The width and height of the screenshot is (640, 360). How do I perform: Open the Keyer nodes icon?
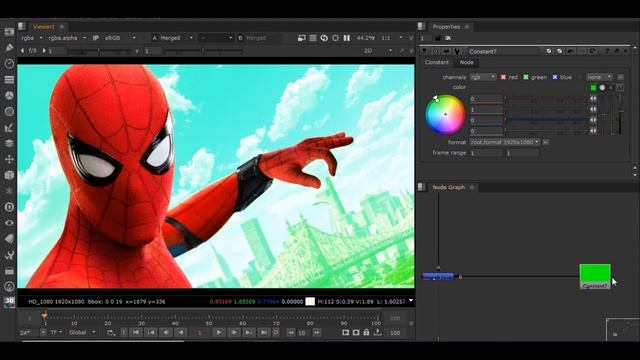coord(9,127)
